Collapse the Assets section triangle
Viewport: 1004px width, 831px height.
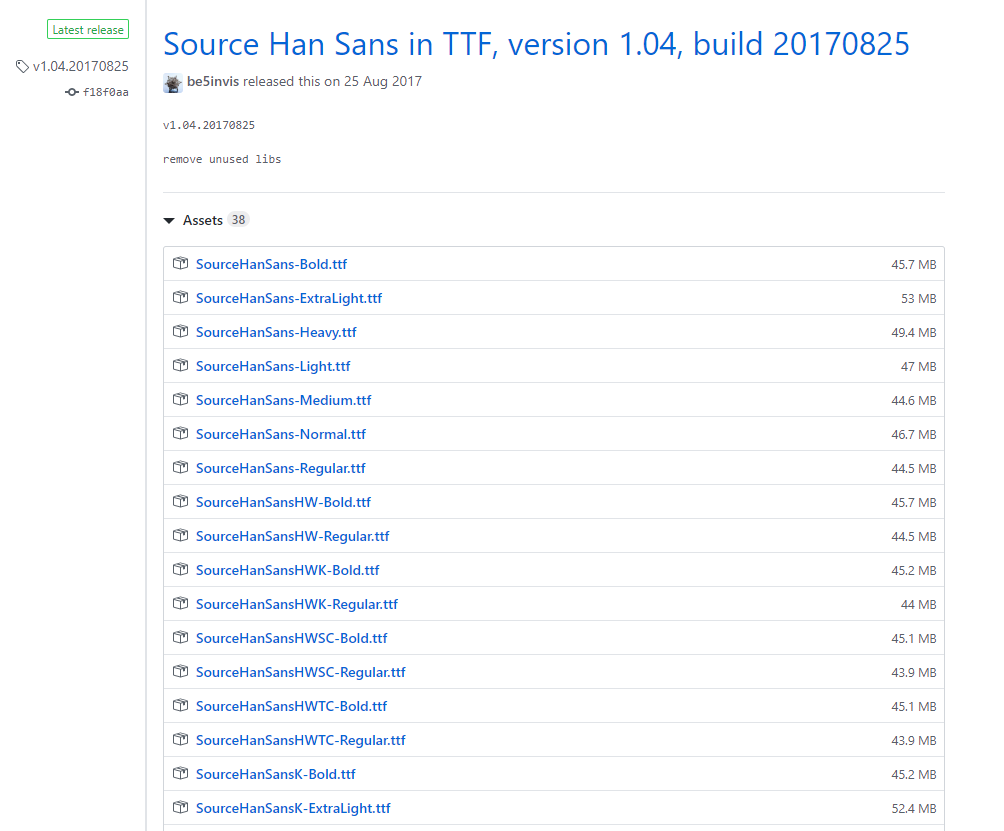tap(169, 221)
